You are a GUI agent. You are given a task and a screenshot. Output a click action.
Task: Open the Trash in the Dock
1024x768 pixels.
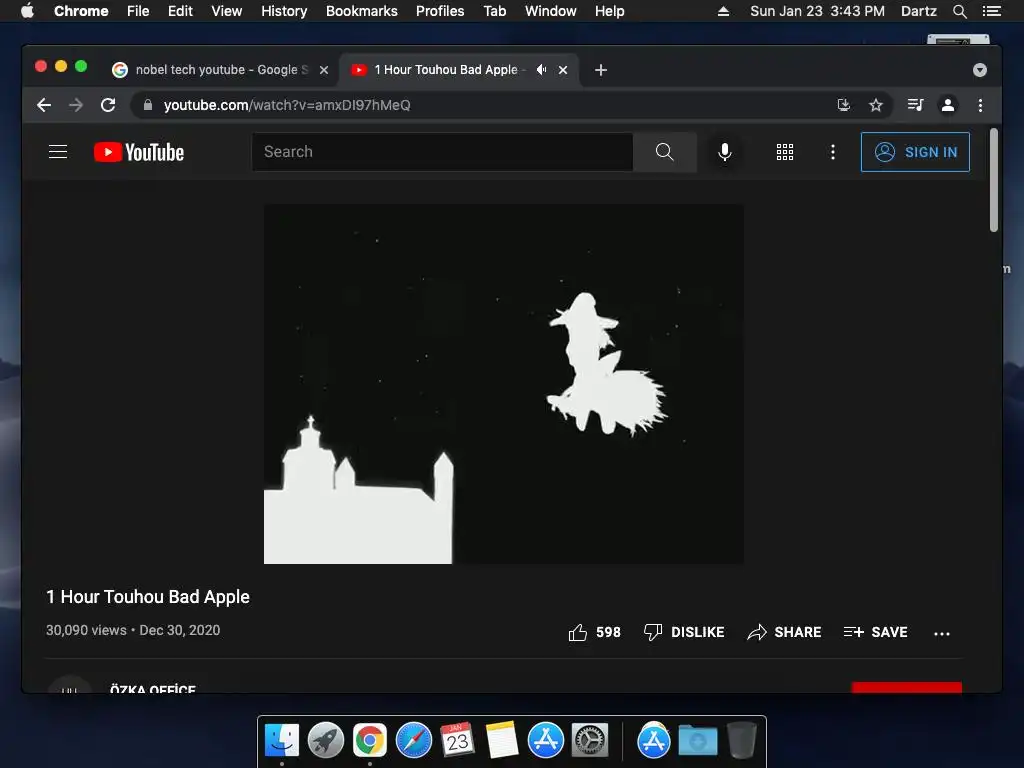pyautogui.click(x=741, y=741)
